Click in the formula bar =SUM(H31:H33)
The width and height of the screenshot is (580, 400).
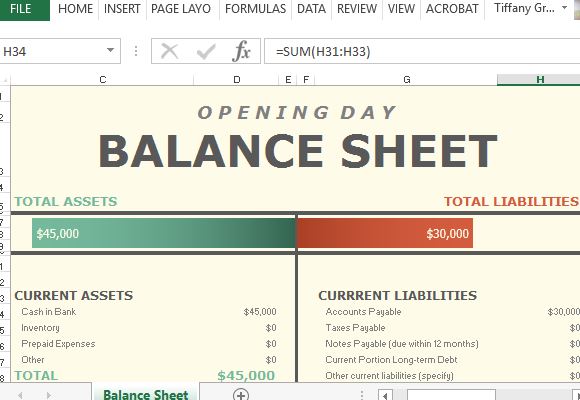[x=422, y=51]
